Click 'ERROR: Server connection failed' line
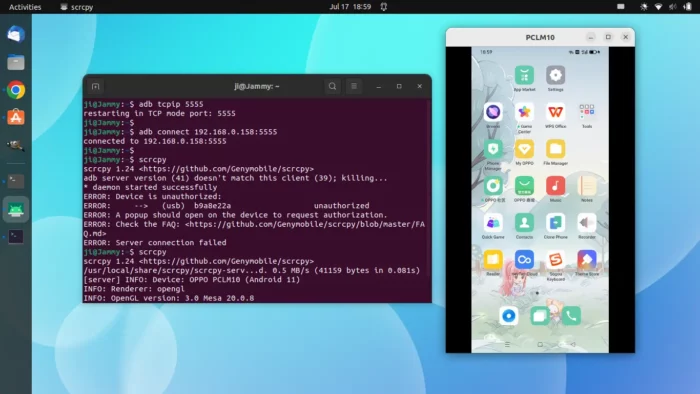700x394 pixels. click(x=155, y=242)
